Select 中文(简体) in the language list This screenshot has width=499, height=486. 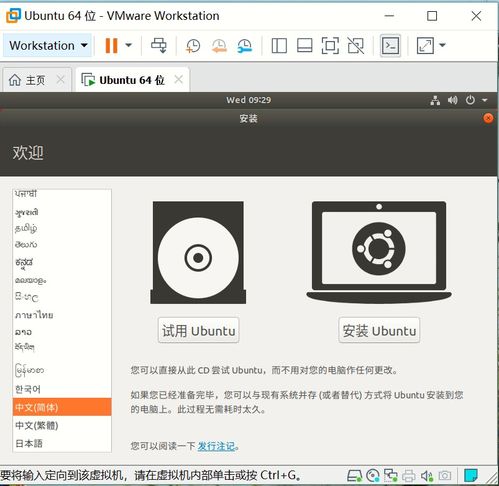pyautogui.click(x=62, y=407)
